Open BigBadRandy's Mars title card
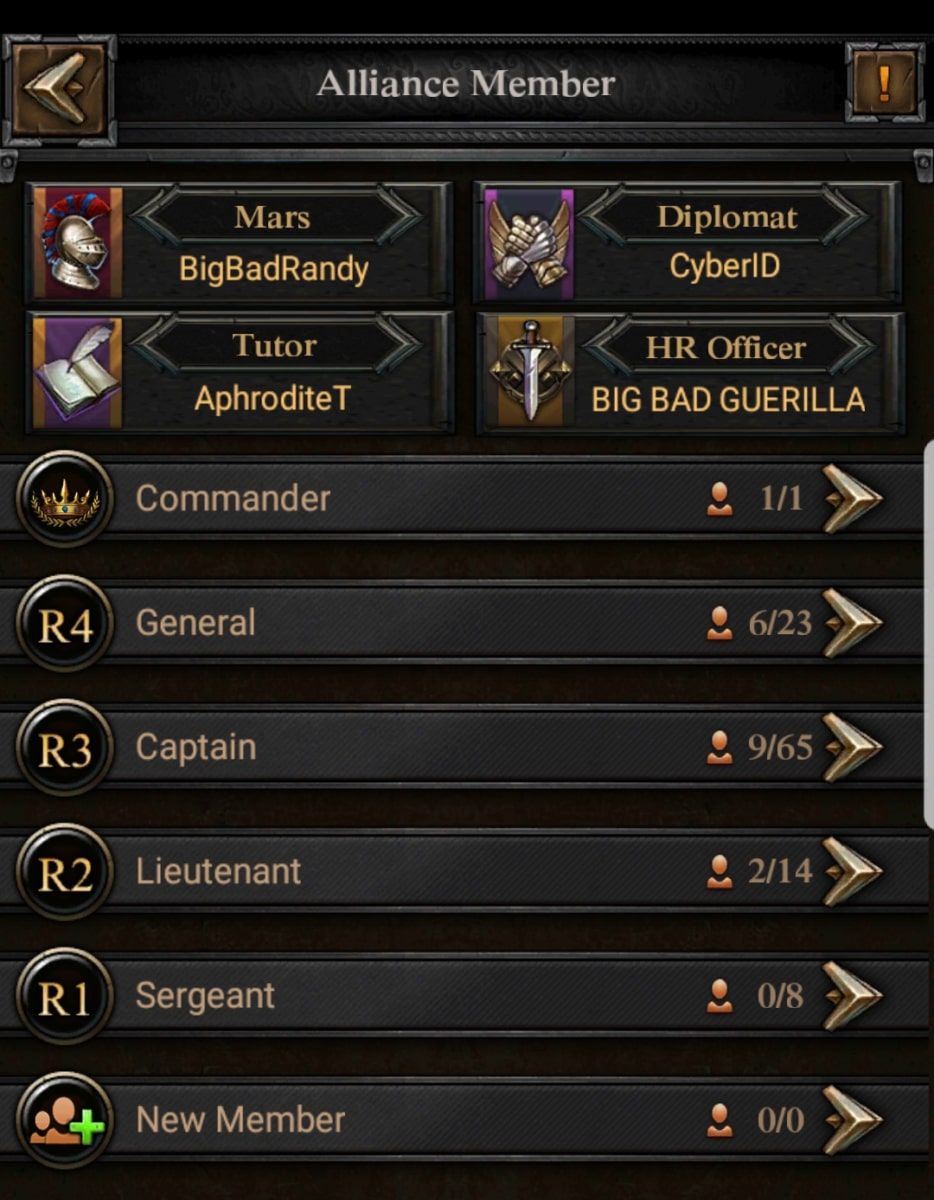 238,243
